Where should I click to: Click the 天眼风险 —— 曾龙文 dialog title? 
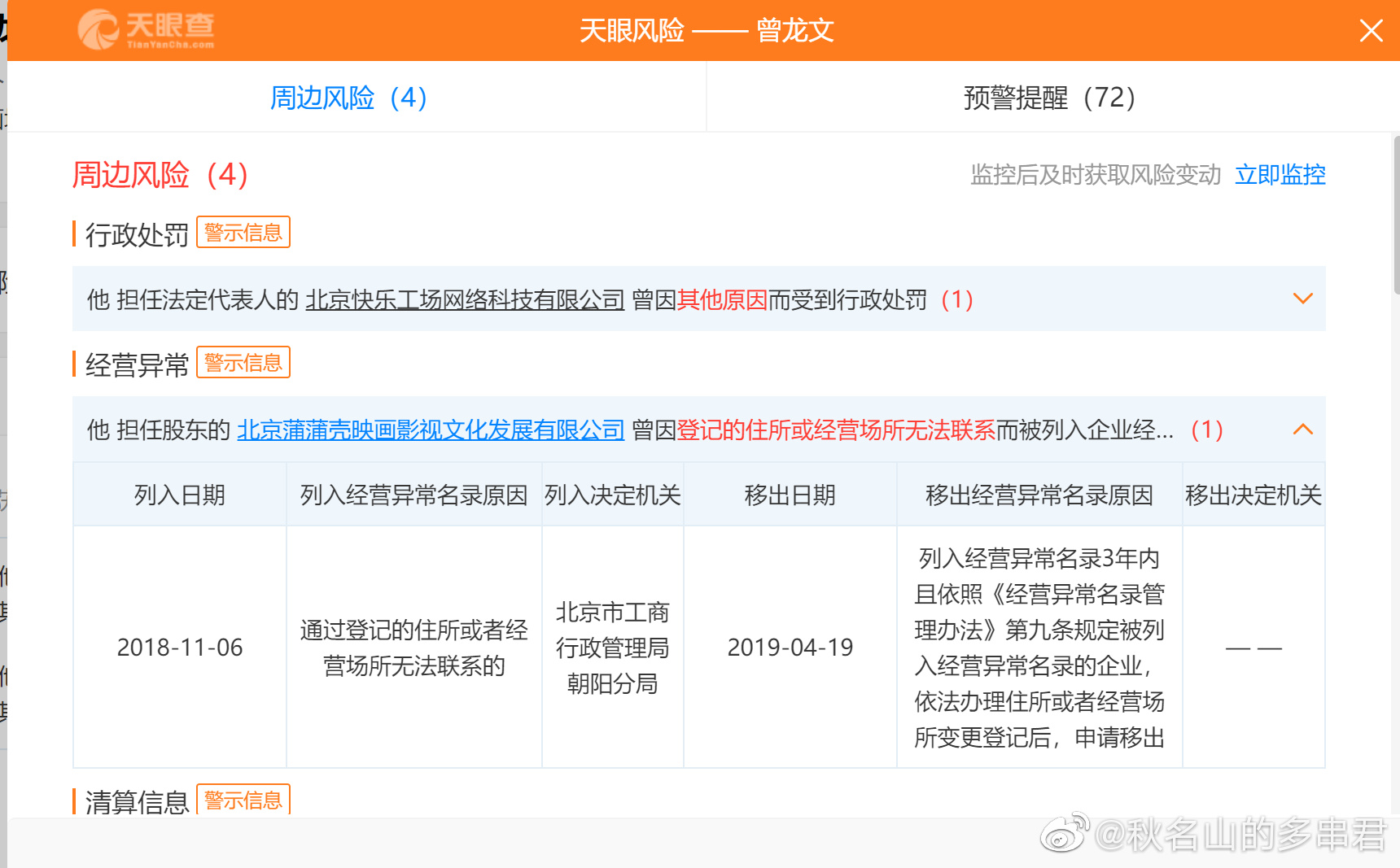point(707,31)
